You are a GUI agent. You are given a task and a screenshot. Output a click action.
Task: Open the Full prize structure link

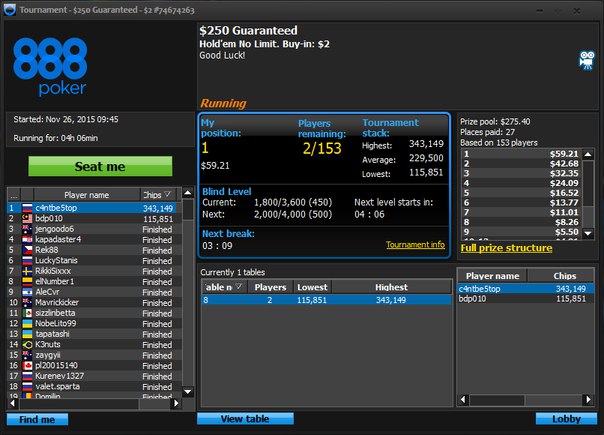tap(506, 248)
